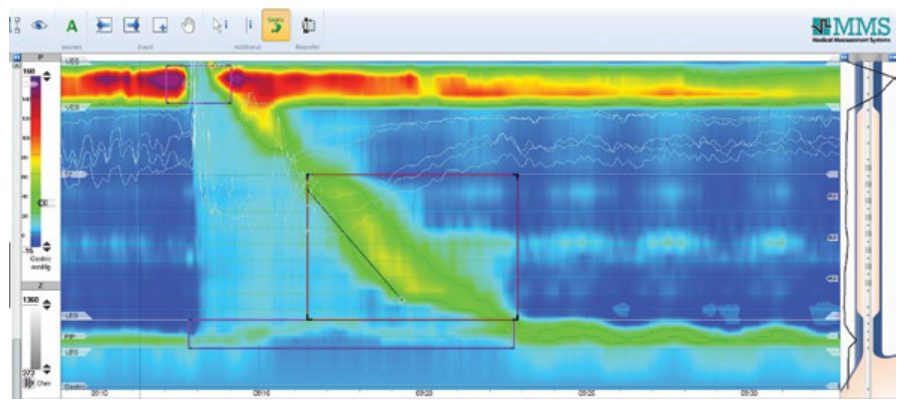904x407 pixels.
Task: Click the P pressure panel header
Action: (x=41, y=58)
